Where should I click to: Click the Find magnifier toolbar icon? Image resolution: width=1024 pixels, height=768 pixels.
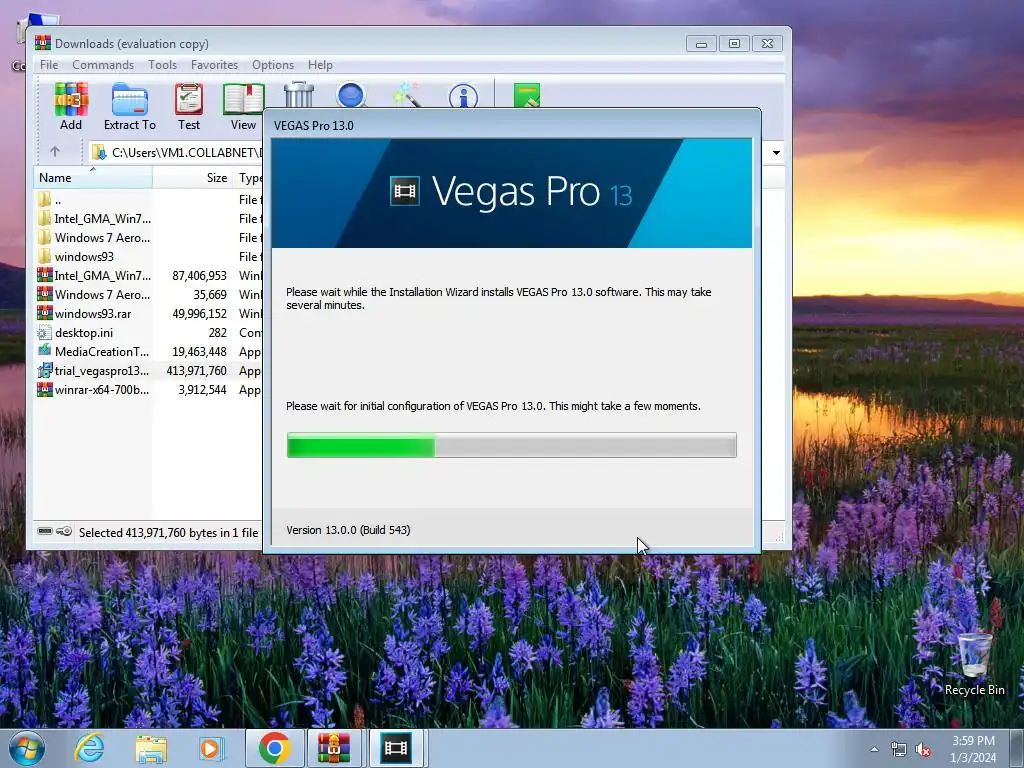coord(351,95)
